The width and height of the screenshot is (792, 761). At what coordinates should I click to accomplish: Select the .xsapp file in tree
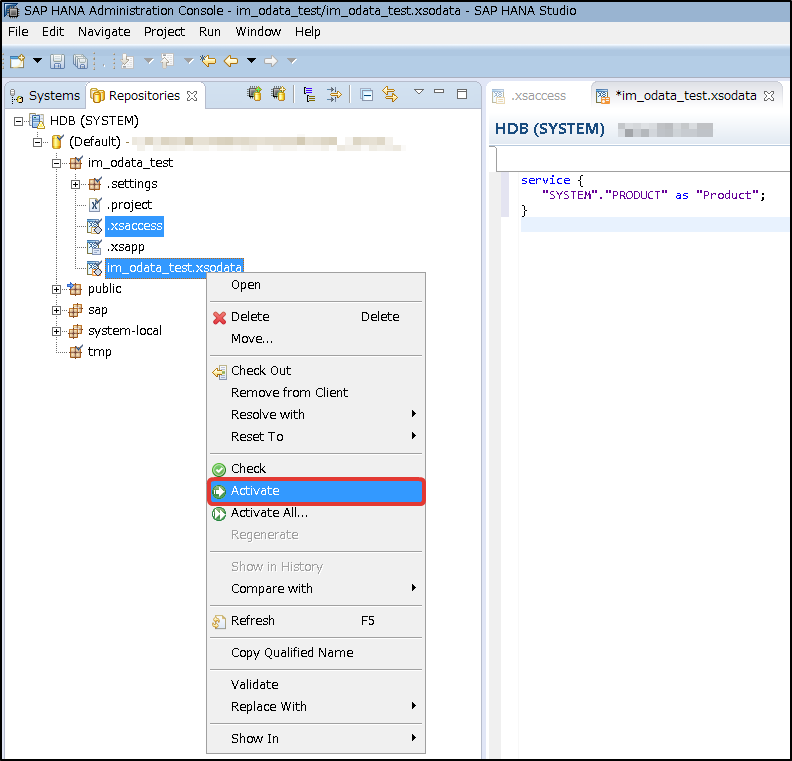tap(126, 247)
